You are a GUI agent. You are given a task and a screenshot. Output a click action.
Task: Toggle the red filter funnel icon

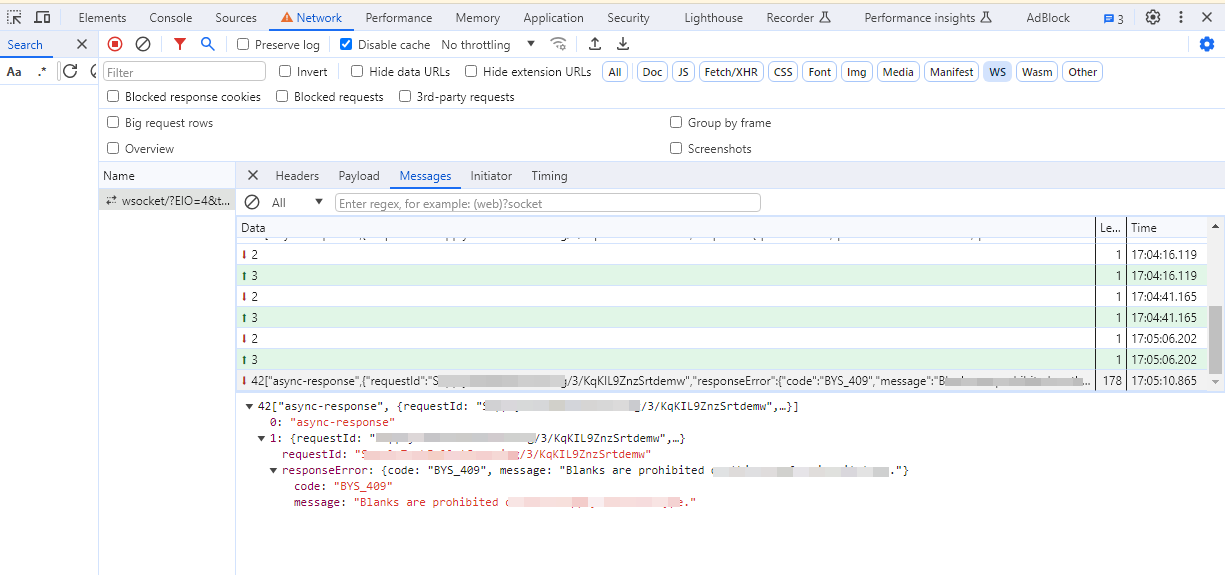pyautogui.click(x=180, y=44)
